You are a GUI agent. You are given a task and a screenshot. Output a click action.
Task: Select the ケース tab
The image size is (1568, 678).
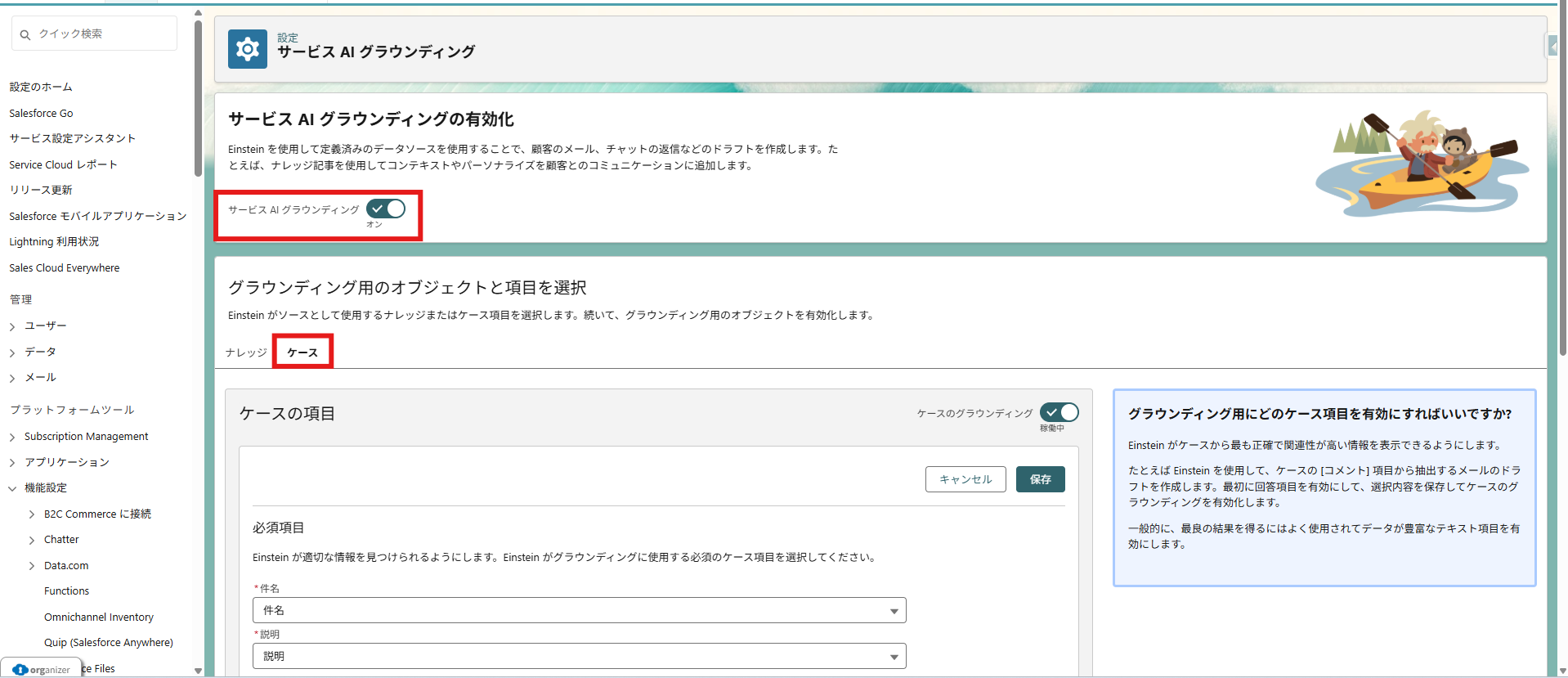[x=302, y=352]
